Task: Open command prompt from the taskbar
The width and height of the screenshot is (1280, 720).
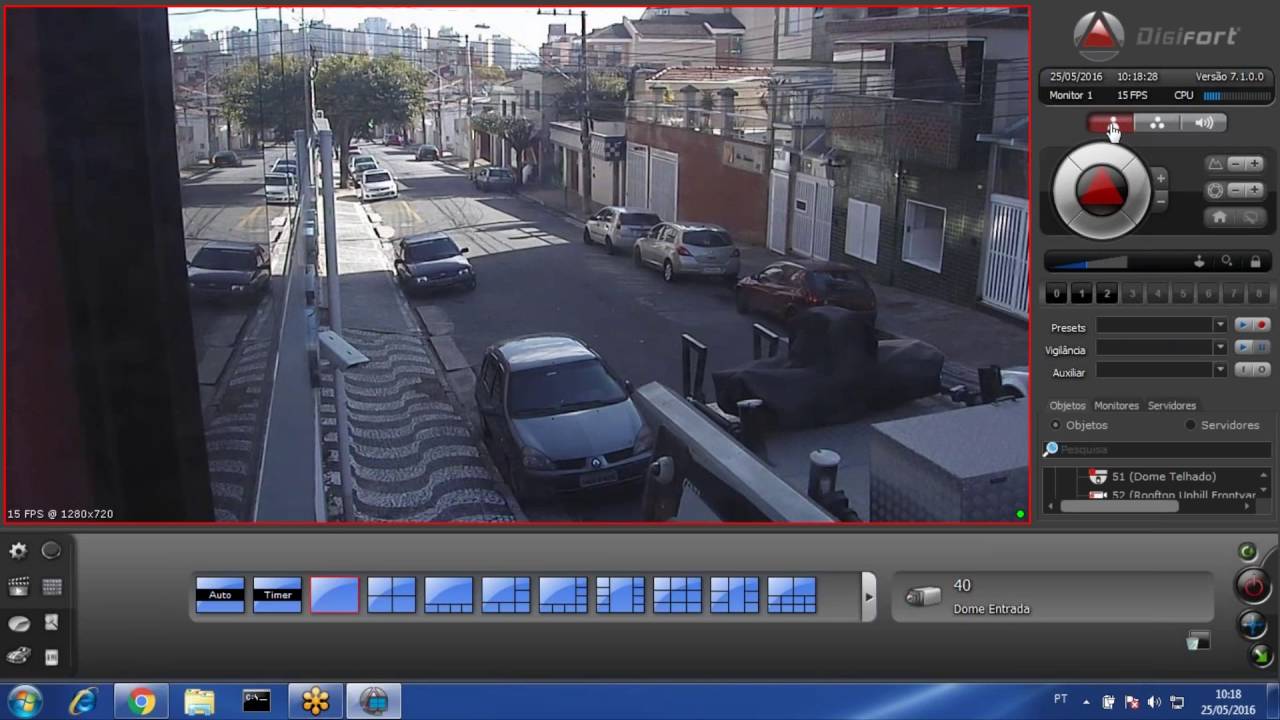Action: tap(257, 702)
